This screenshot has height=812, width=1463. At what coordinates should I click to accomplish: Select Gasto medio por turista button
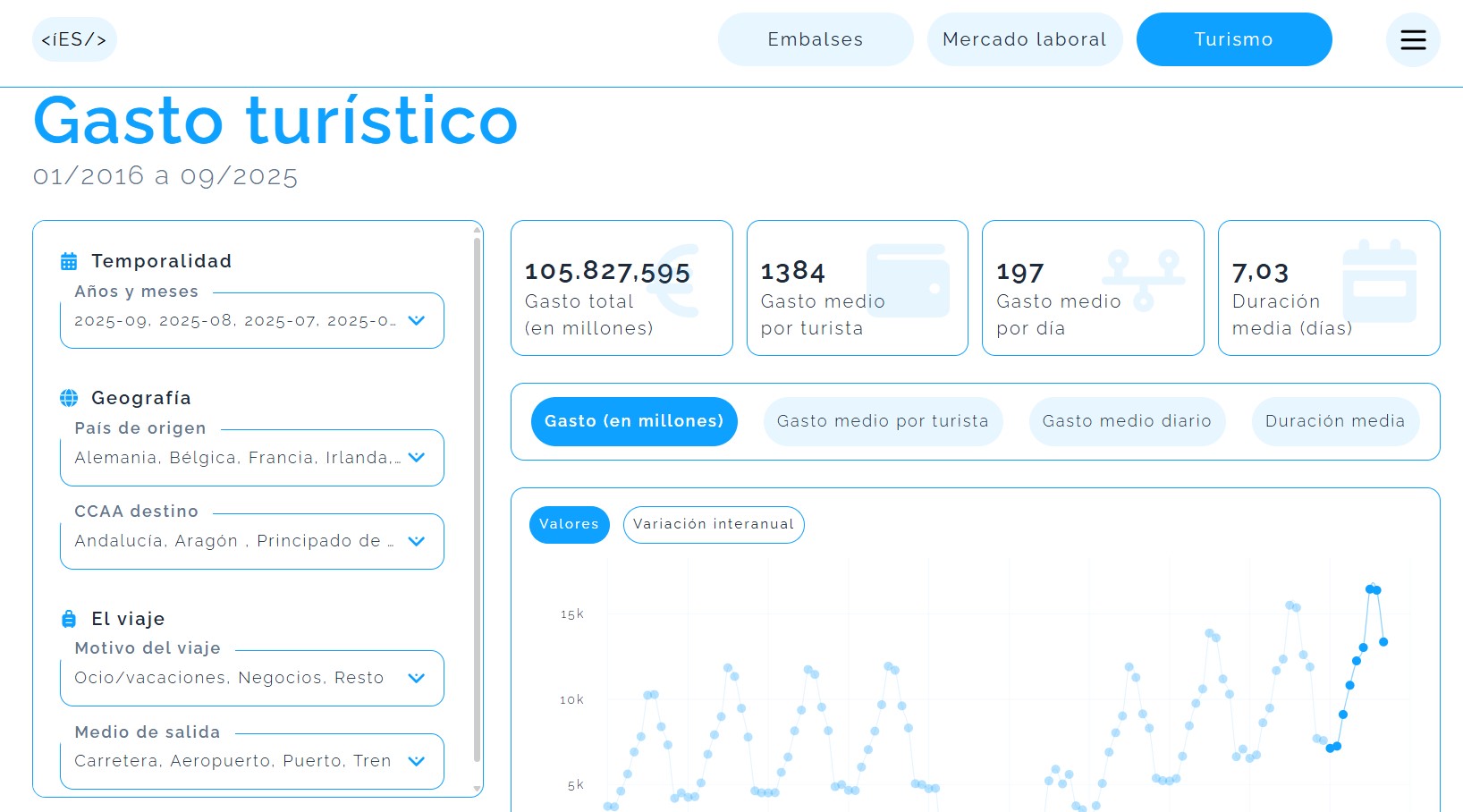[x=882, y=421]
